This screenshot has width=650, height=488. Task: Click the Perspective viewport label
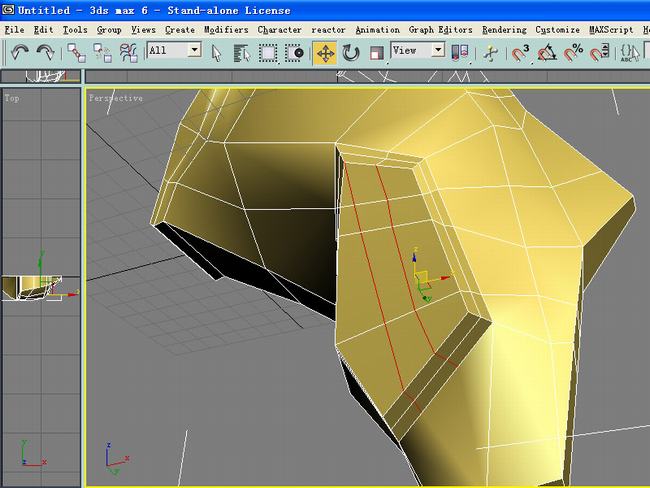click(116, 98)
